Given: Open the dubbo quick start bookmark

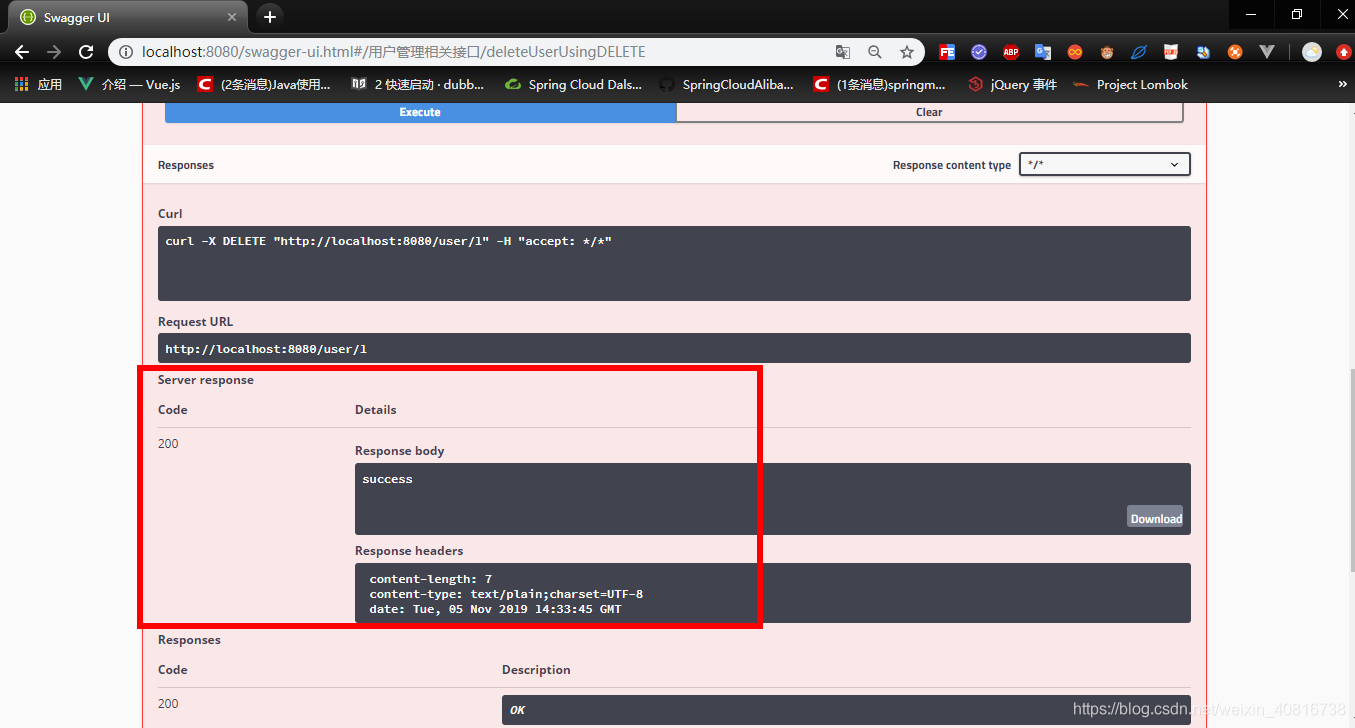Looking at the screenshot, I should point(418,85).
